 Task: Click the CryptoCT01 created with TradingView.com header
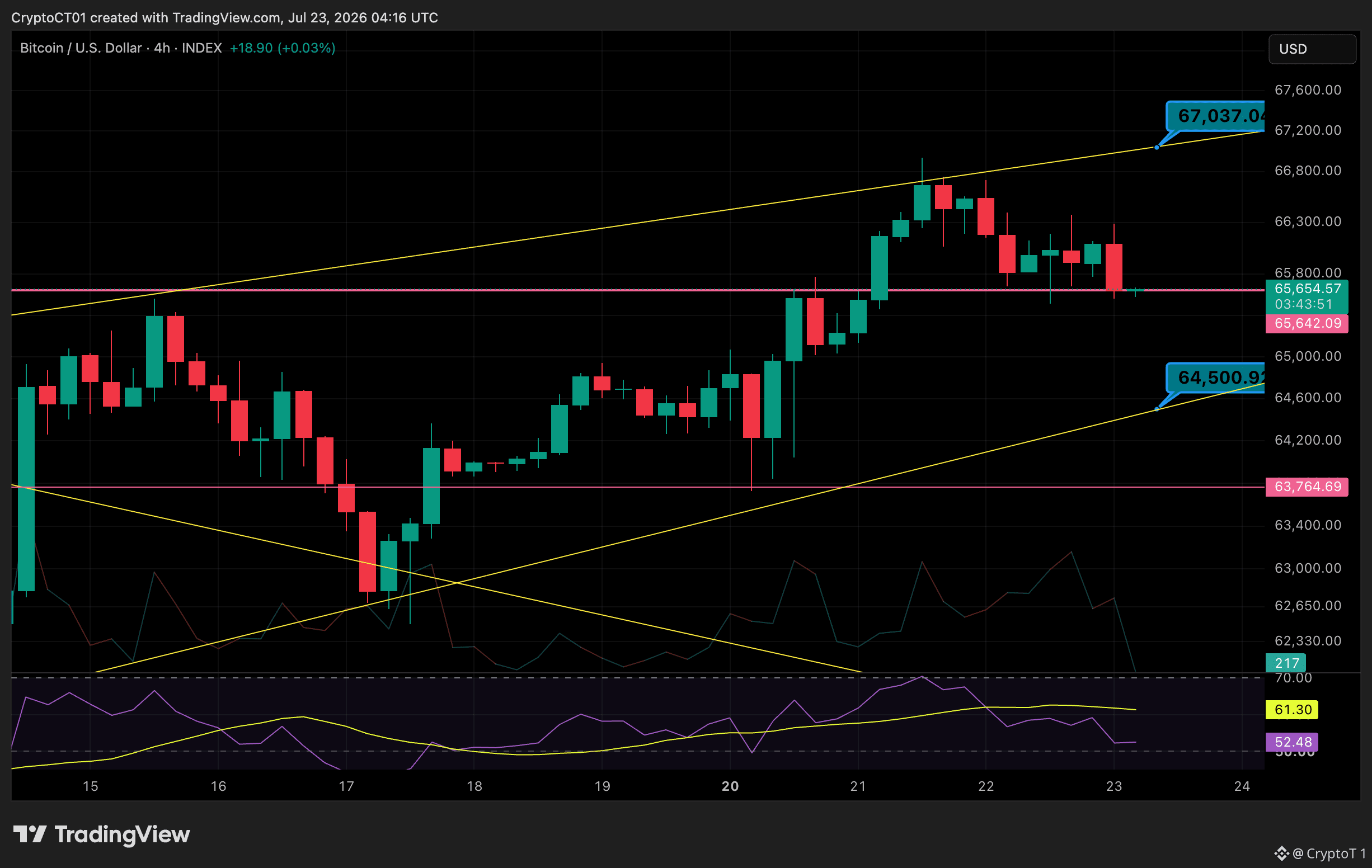pyautogui.click(x=224, y=18)
